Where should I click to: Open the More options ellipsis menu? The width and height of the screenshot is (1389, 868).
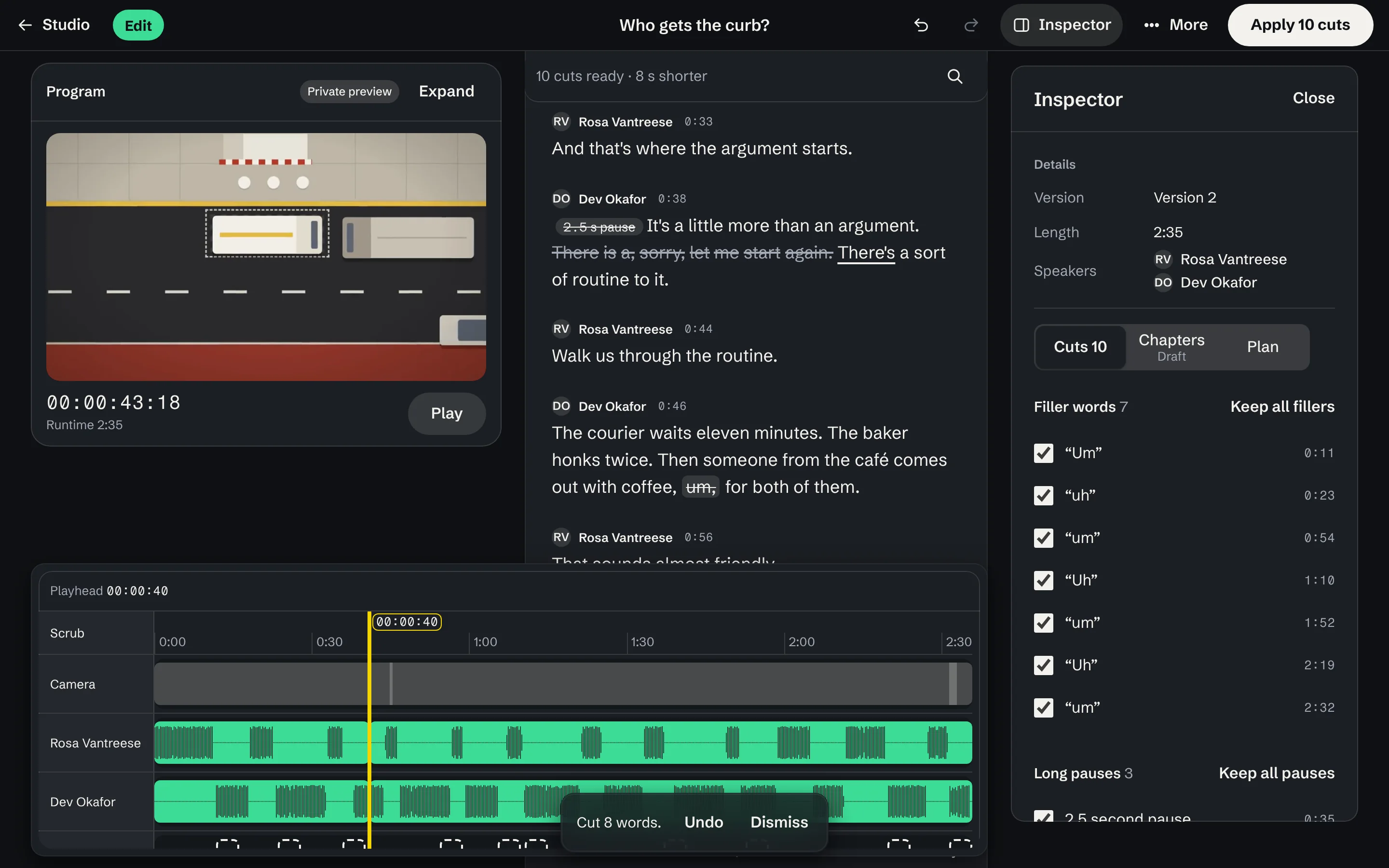[x=1175, y=25]
